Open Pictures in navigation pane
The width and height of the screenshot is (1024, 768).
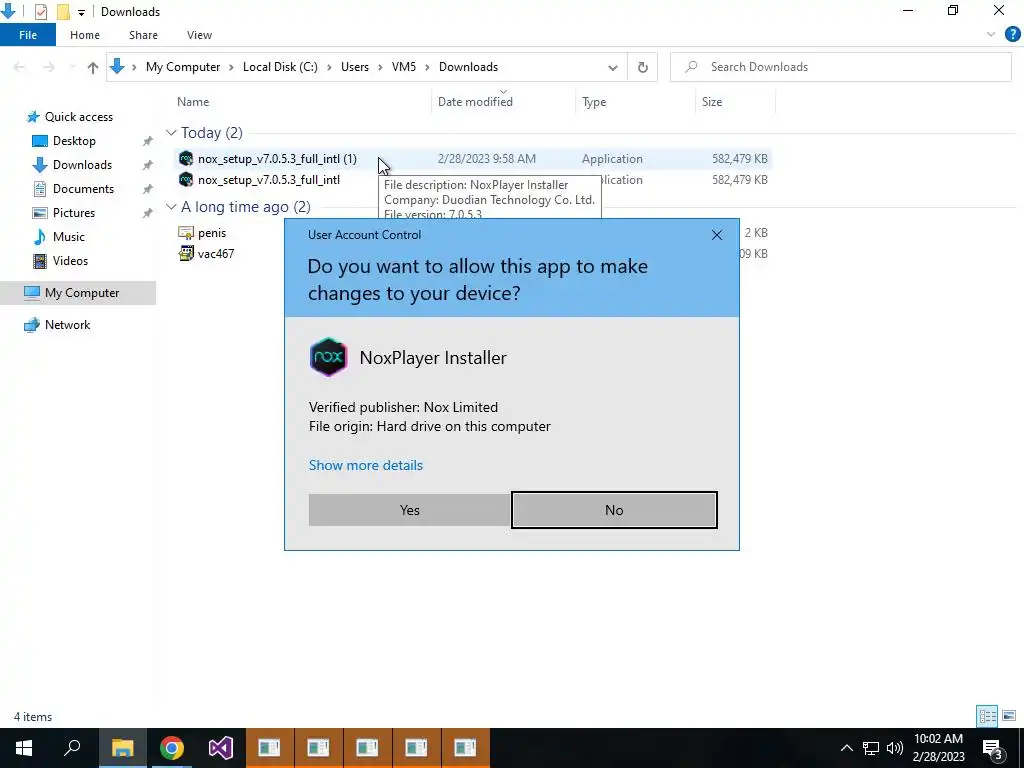[74, 213]
